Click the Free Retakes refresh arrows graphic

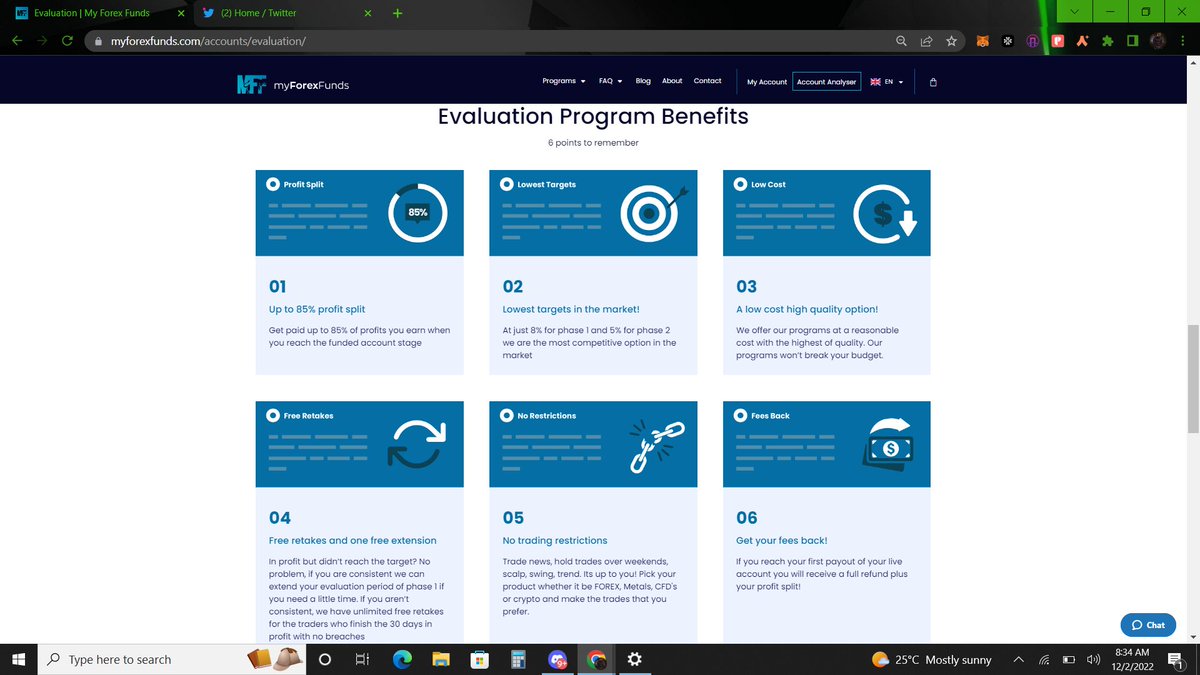pos(417,444)
